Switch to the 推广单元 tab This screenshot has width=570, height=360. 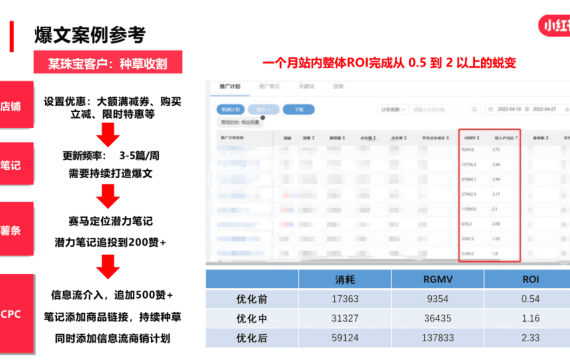click(269, 87)
